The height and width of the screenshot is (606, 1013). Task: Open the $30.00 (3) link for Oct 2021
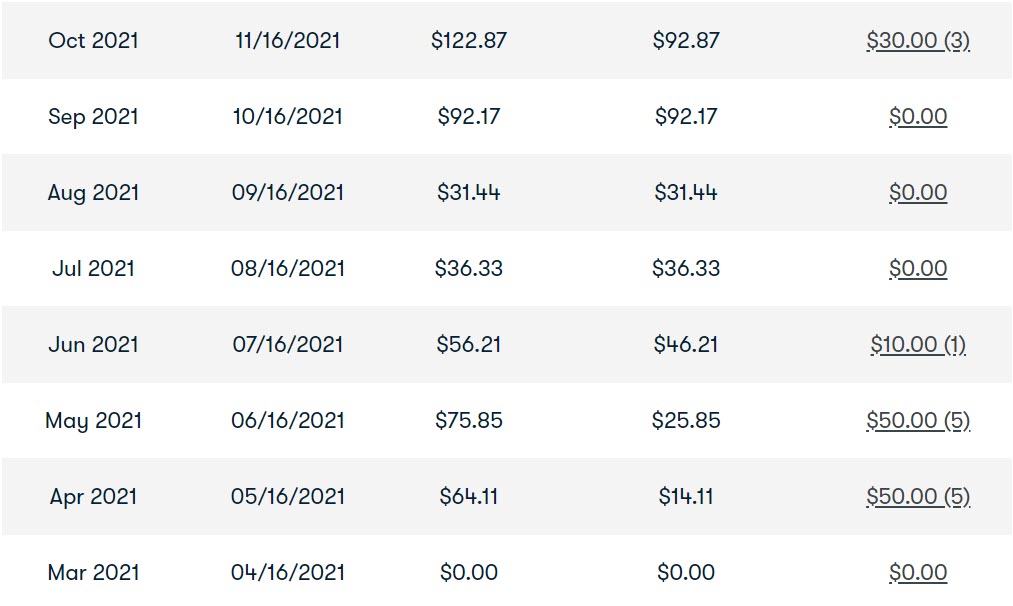tap(918, 41)
